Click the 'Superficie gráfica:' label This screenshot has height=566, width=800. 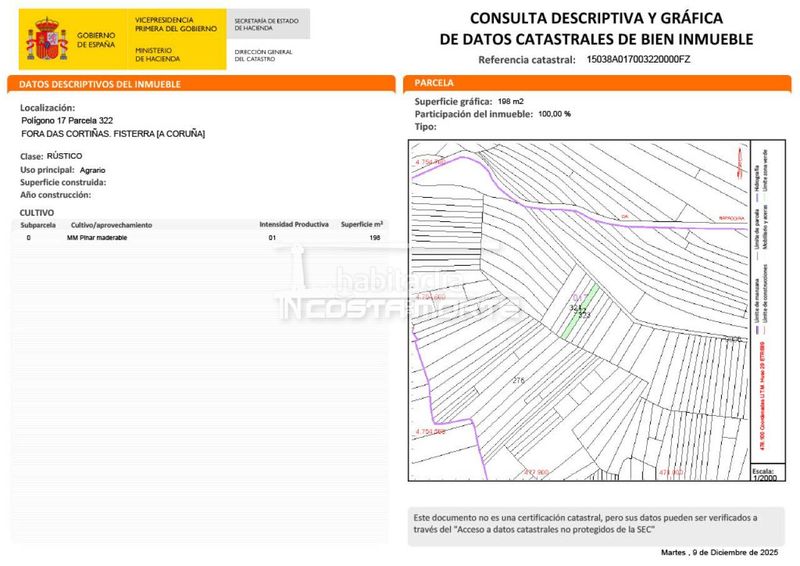[453, 102]
